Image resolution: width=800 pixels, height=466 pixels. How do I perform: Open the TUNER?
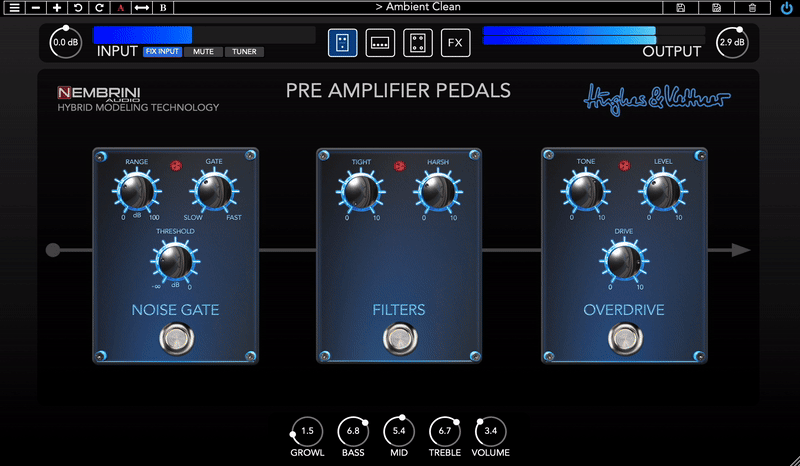click(244, 52)
